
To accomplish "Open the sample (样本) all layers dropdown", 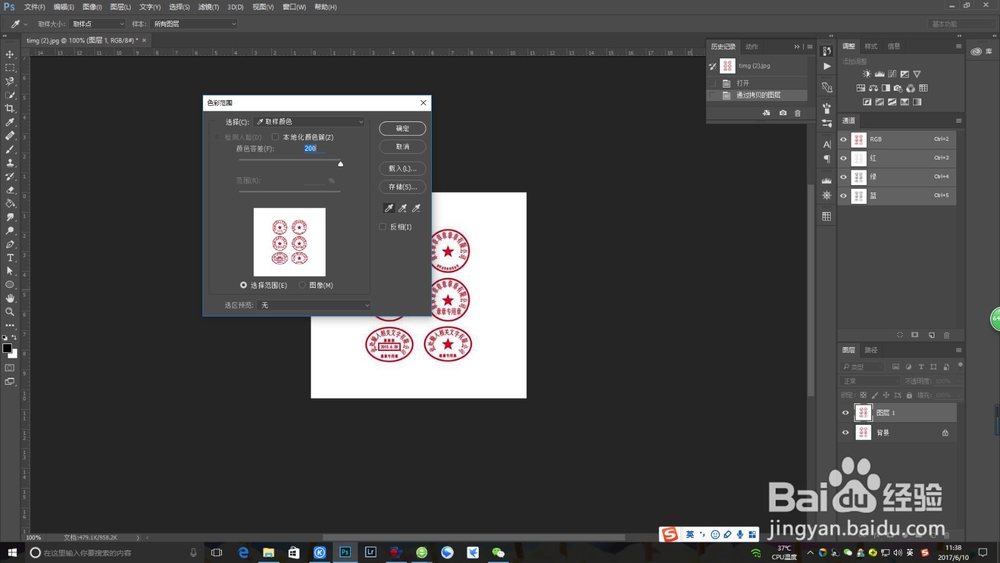I will point(195,24).
